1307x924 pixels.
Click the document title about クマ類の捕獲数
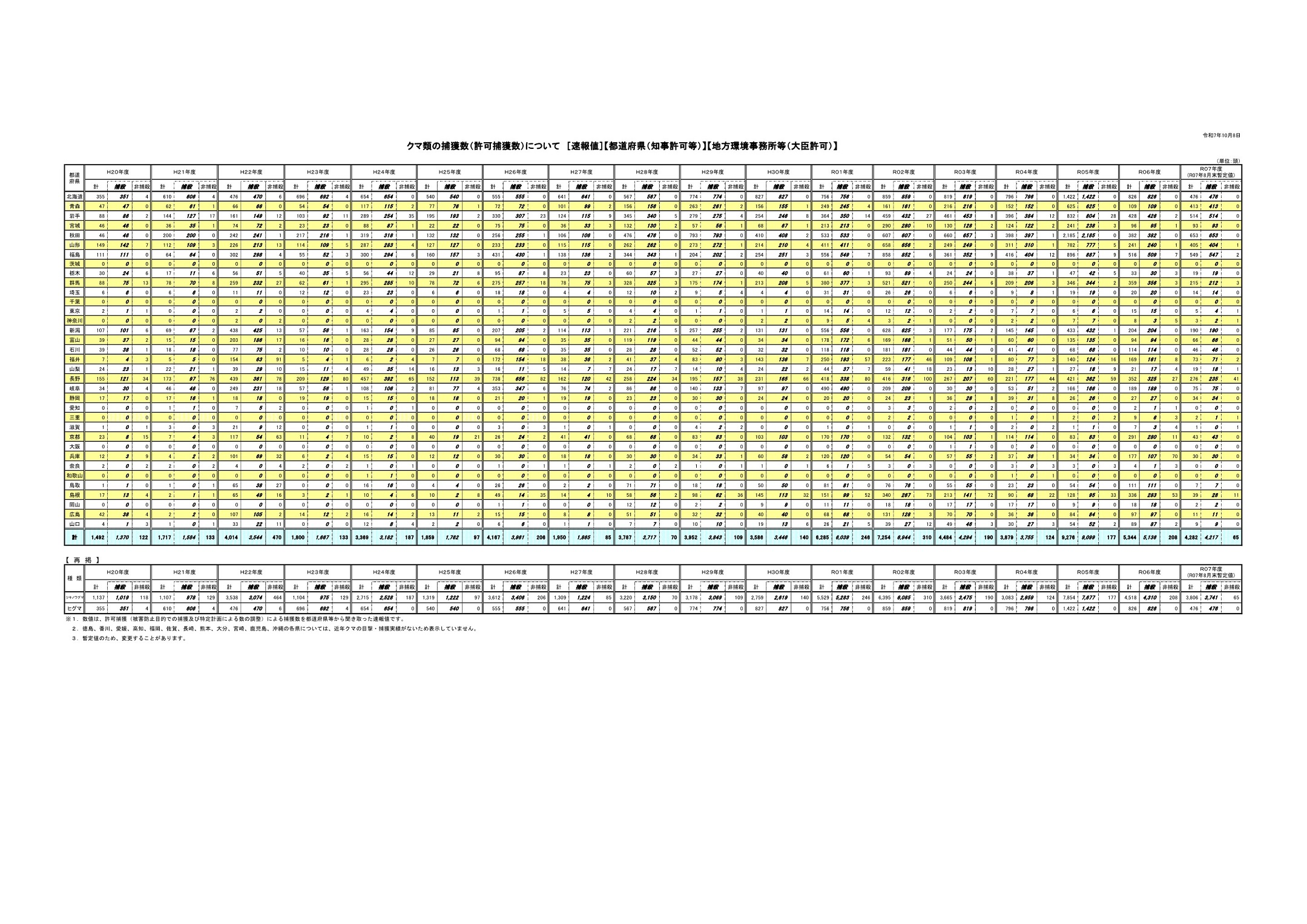pos(622,146)
